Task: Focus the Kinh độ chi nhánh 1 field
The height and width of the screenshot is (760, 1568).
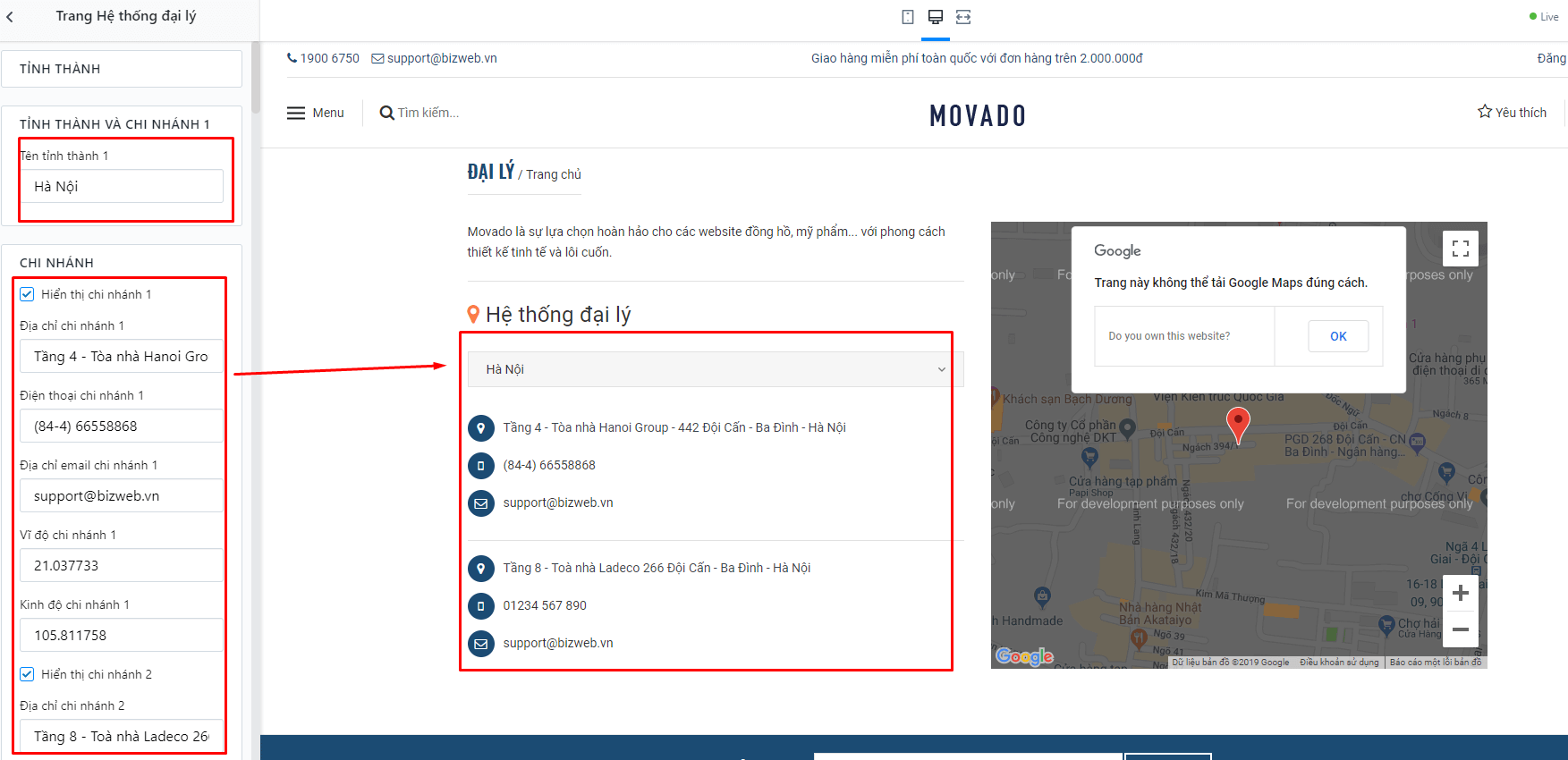Action: click(122, 635)
